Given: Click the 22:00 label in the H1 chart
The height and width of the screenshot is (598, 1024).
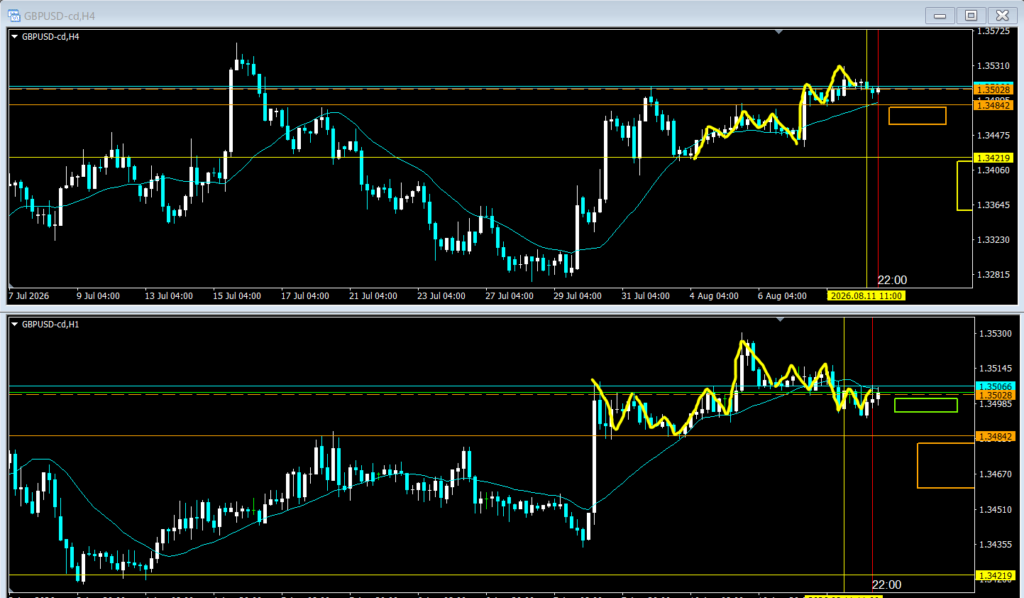Looking at the screenshot, I should pyautogui.click(x=886, y=584).
